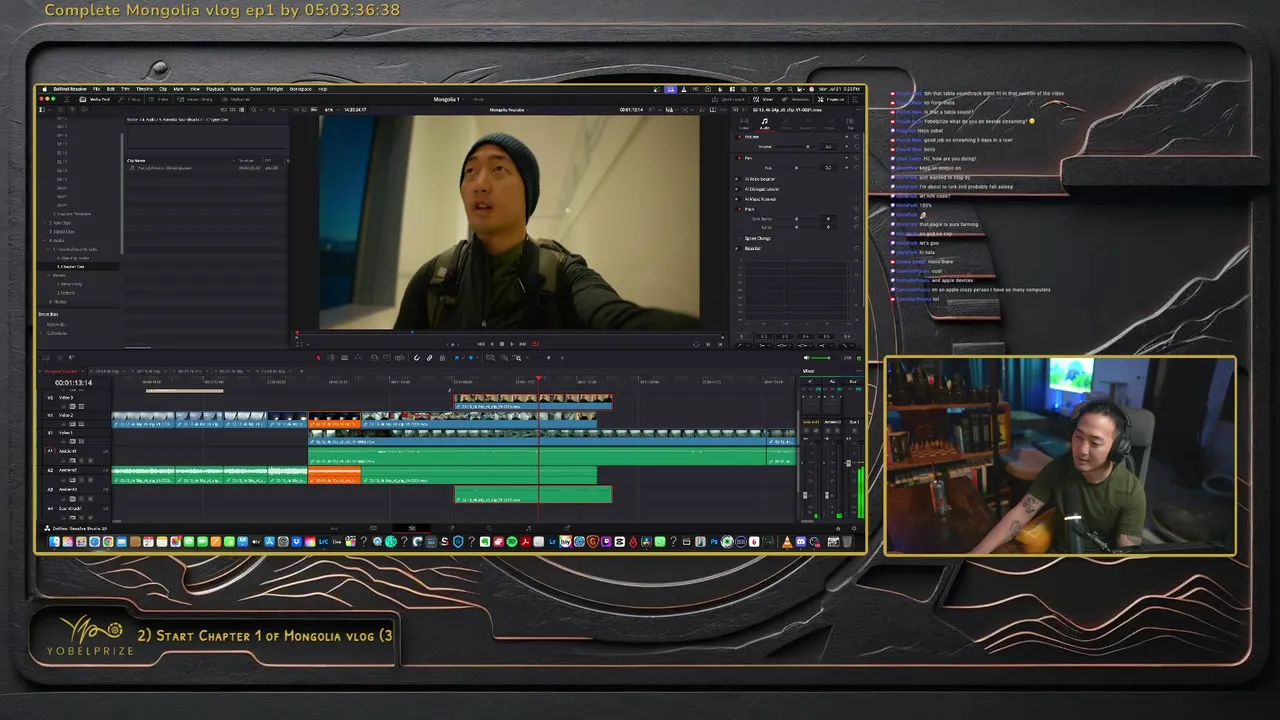Open the Timeline menu
Screen dimensions: 1280x720
[144, 89]
